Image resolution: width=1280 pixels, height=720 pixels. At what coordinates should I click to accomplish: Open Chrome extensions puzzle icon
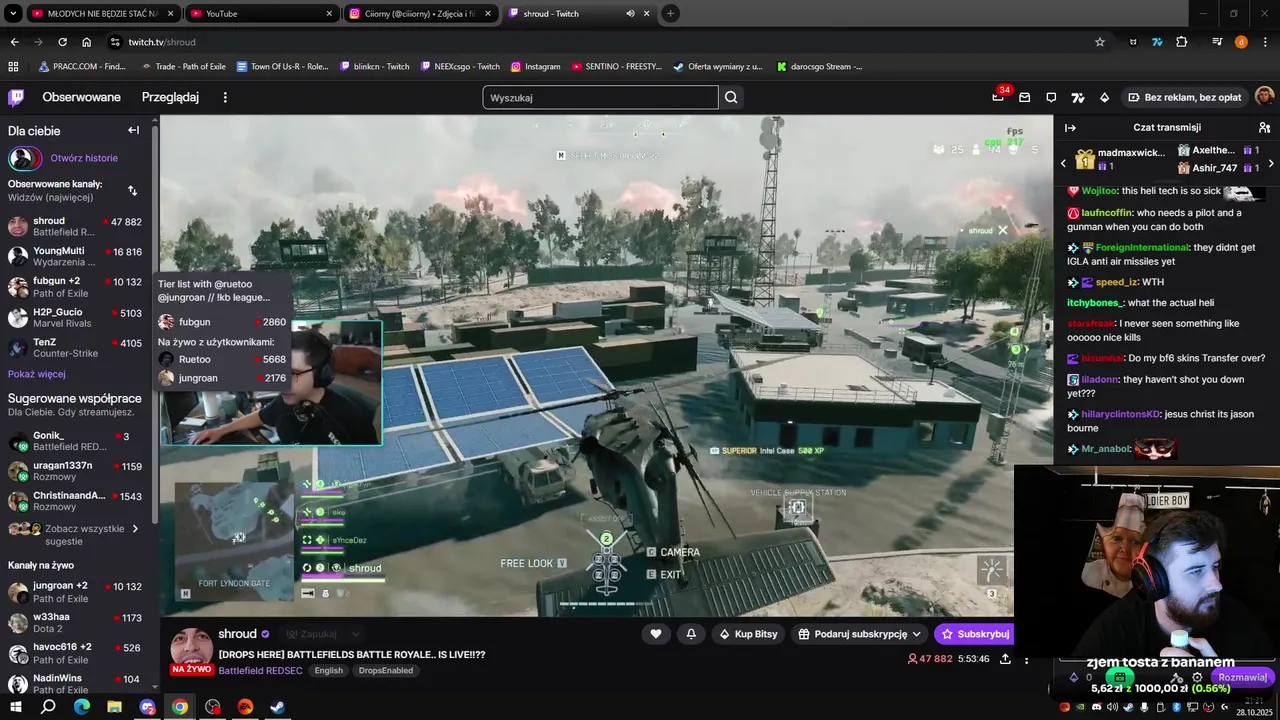point(1182,42)
